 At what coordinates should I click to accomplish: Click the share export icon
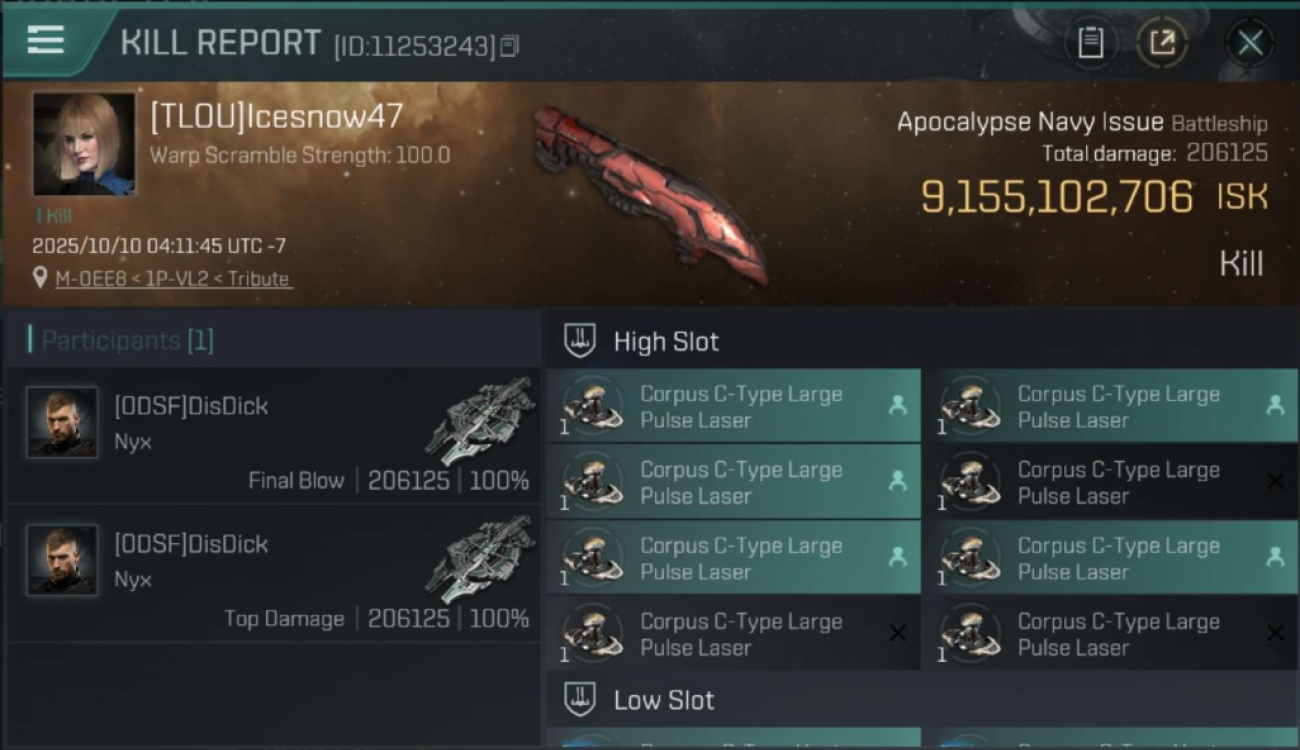[x=1162, y=43]
